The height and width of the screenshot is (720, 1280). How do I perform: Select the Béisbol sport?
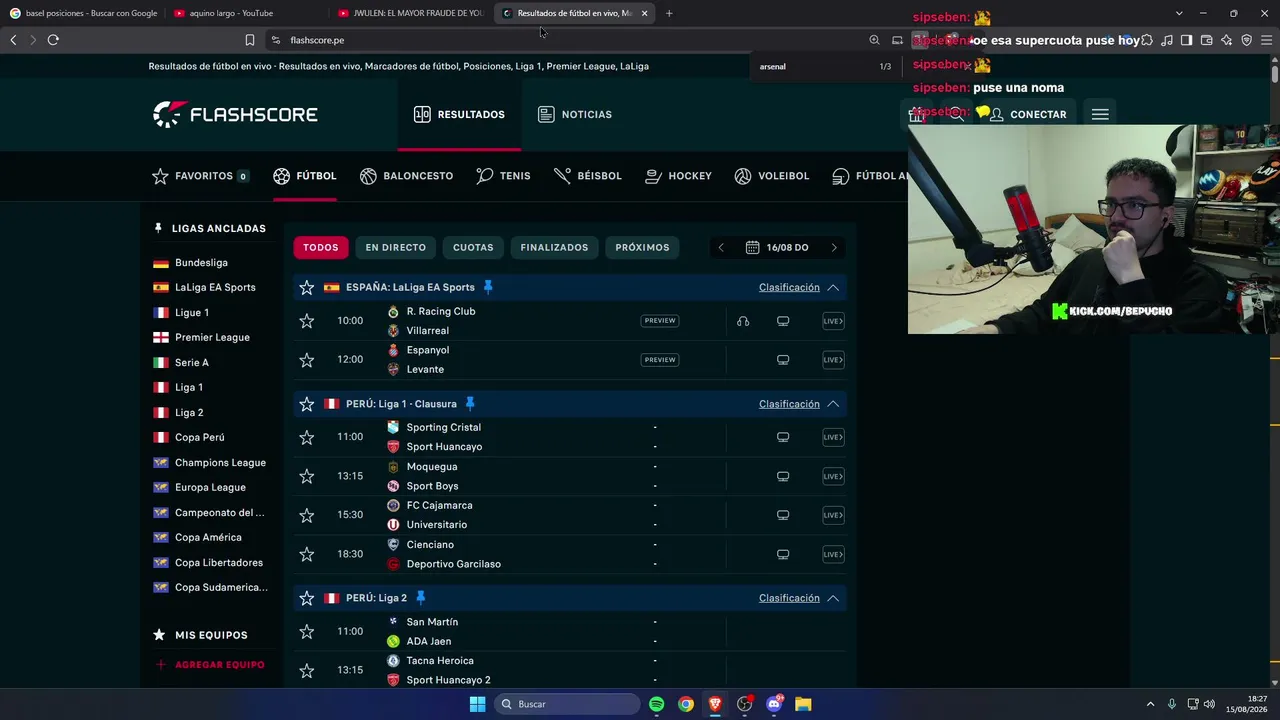point(587,176)
